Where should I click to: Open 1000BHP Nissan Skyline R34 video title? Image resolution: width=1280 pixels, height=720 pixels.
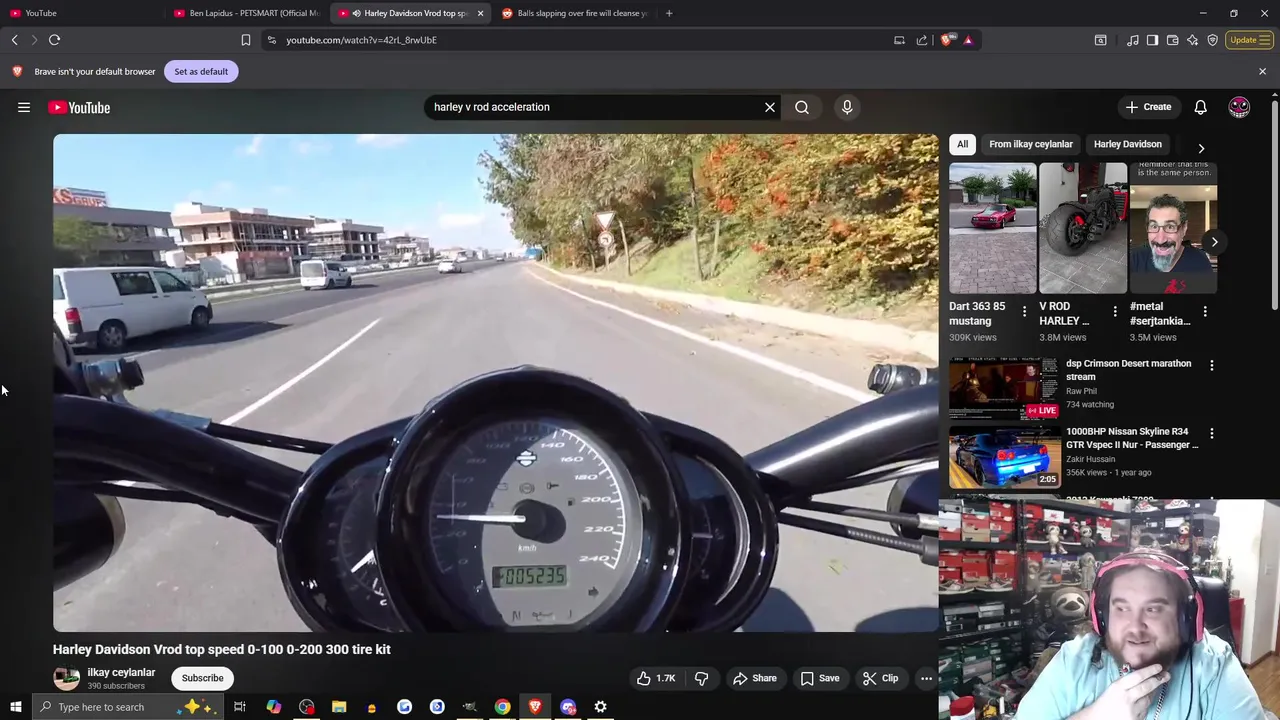coord(1132,438)
